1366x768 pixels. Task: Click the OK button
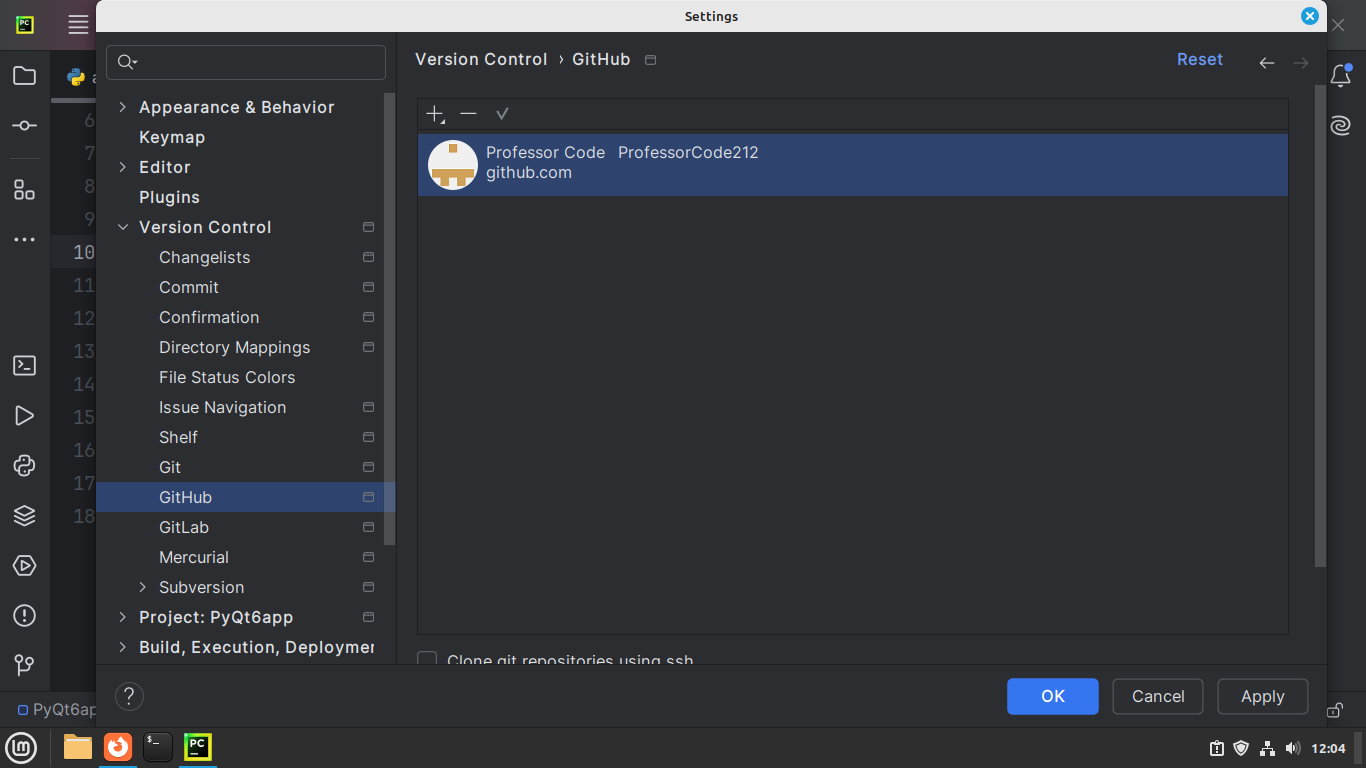click(x=1053, y=696)
